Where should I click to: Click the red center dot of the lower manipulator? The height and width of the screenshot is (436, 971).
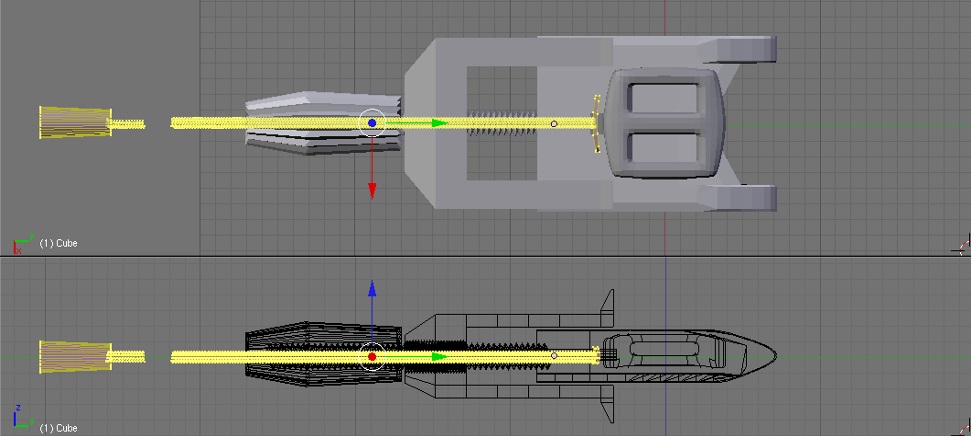372,357
